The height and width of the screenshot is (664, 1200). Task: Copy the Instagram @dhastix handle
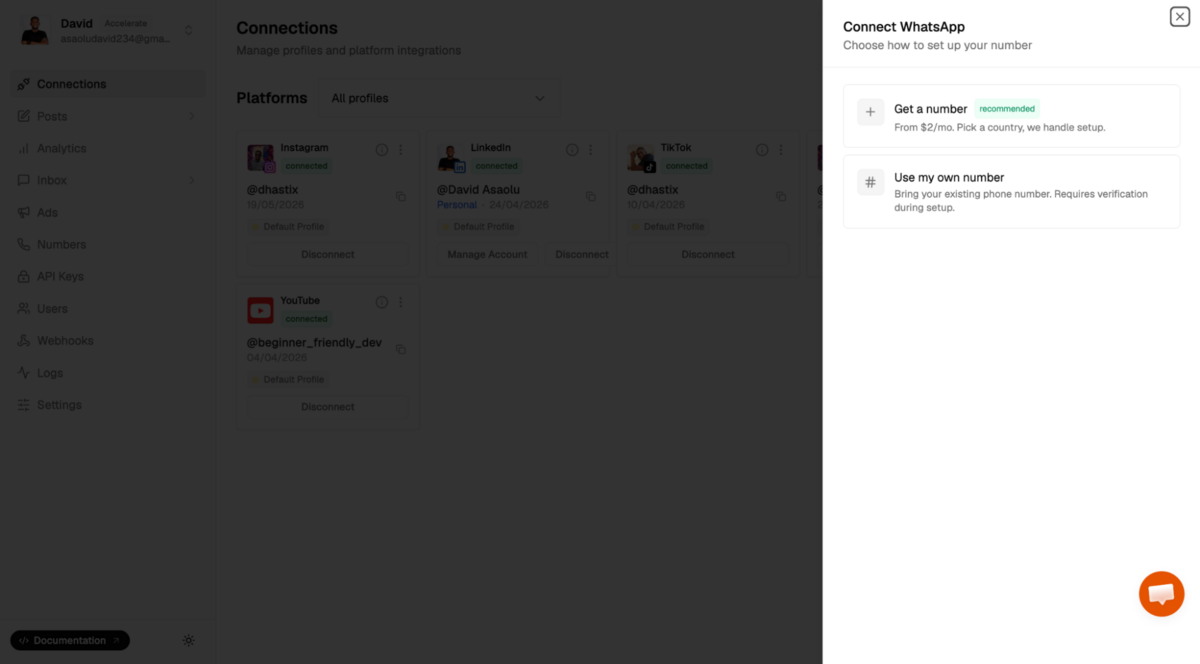click(x=401, y=197)
